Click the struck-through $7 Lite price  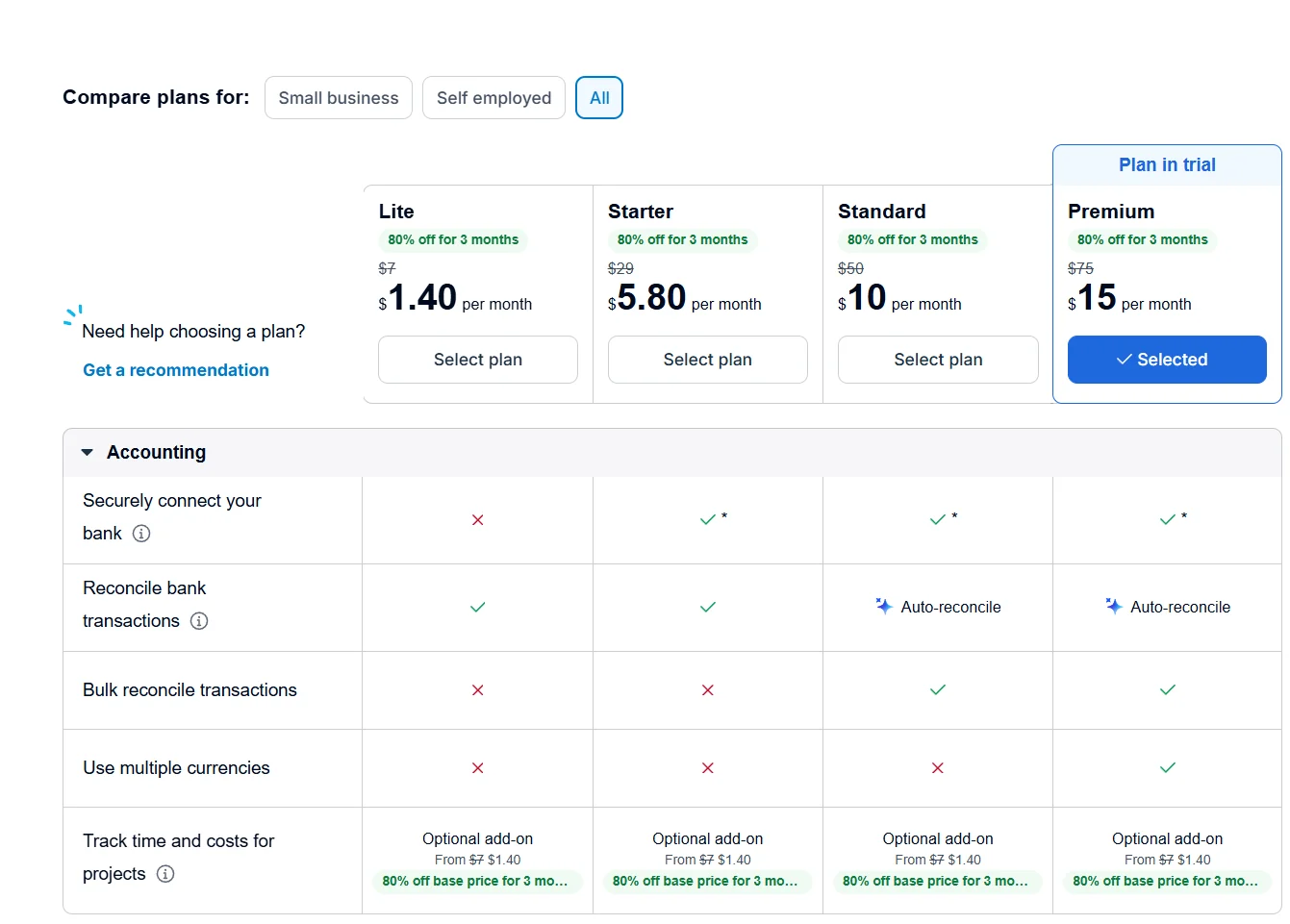[387, 268]
